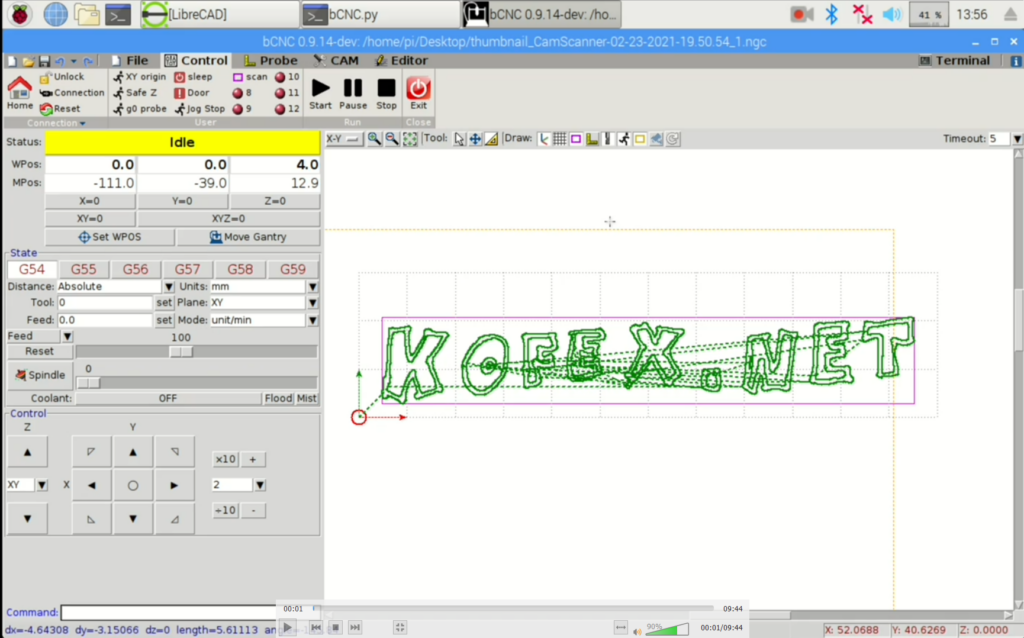Expand the Connection group arrow
Screen dimensions: 1024x638
[x=82, y=123]
